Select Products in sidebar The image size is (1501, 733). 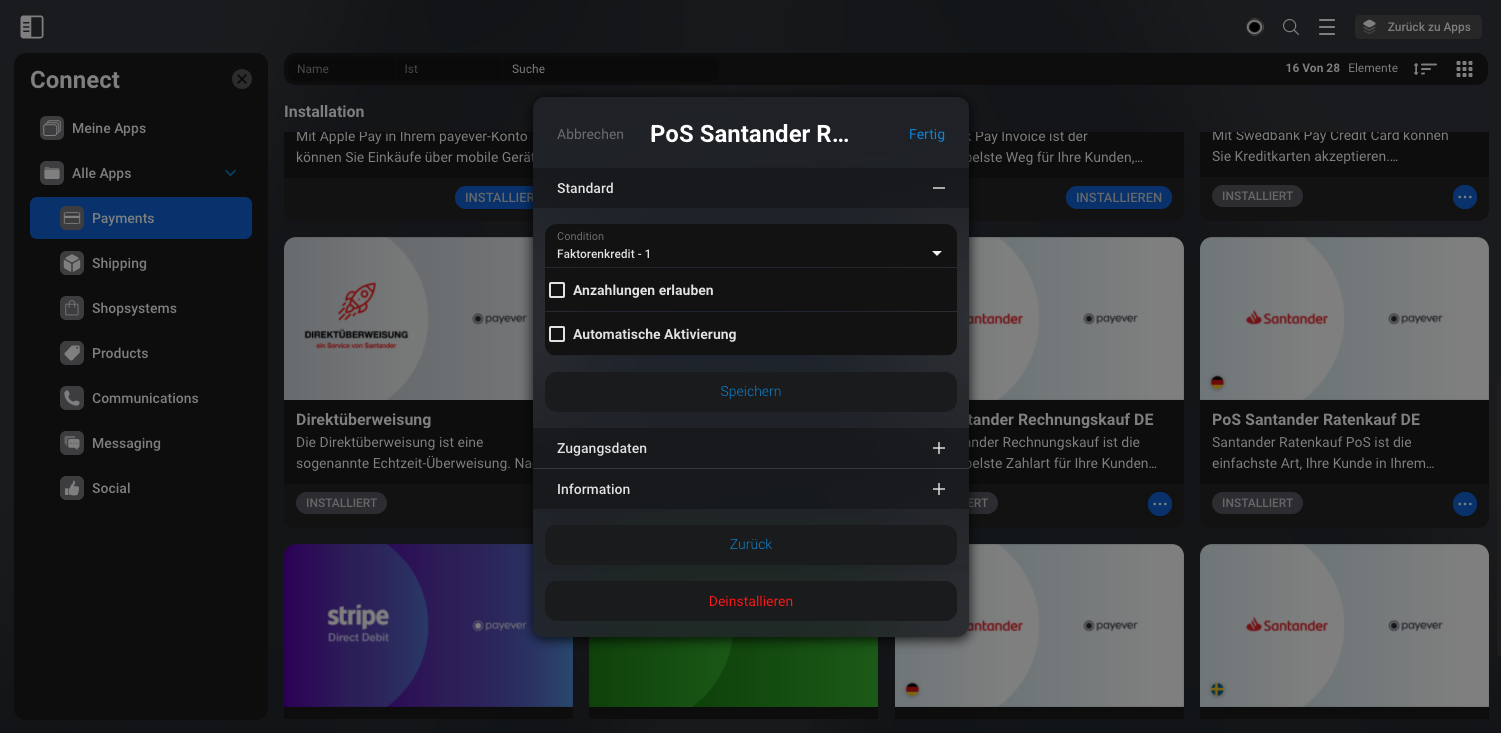120,353
